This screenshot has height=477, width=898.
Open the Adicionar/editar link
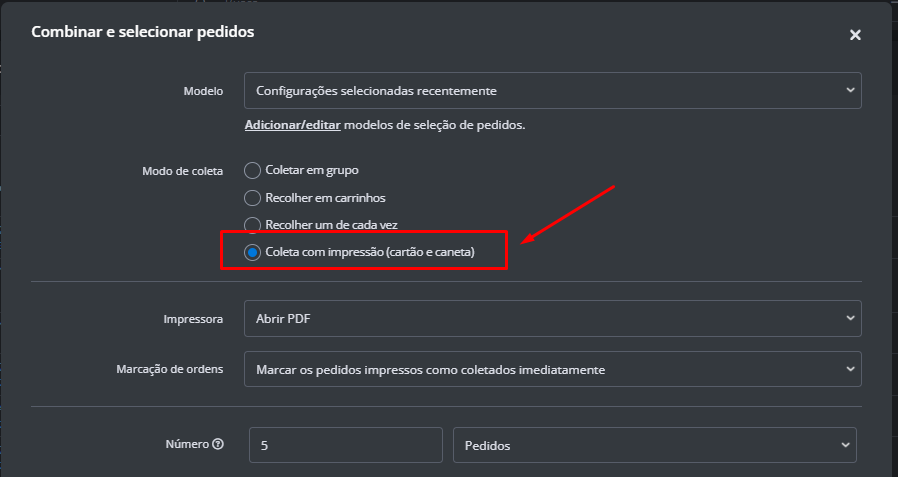[293, 125]
